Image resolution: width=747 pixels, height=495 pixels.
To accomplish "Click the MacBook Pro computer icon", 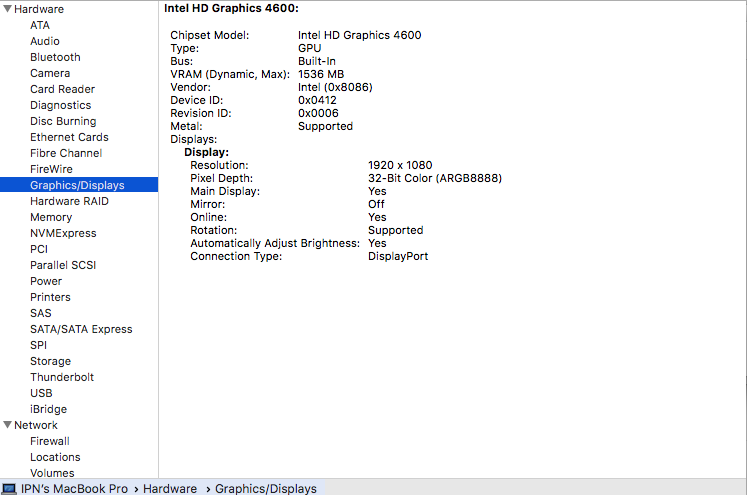I will 9,489.
